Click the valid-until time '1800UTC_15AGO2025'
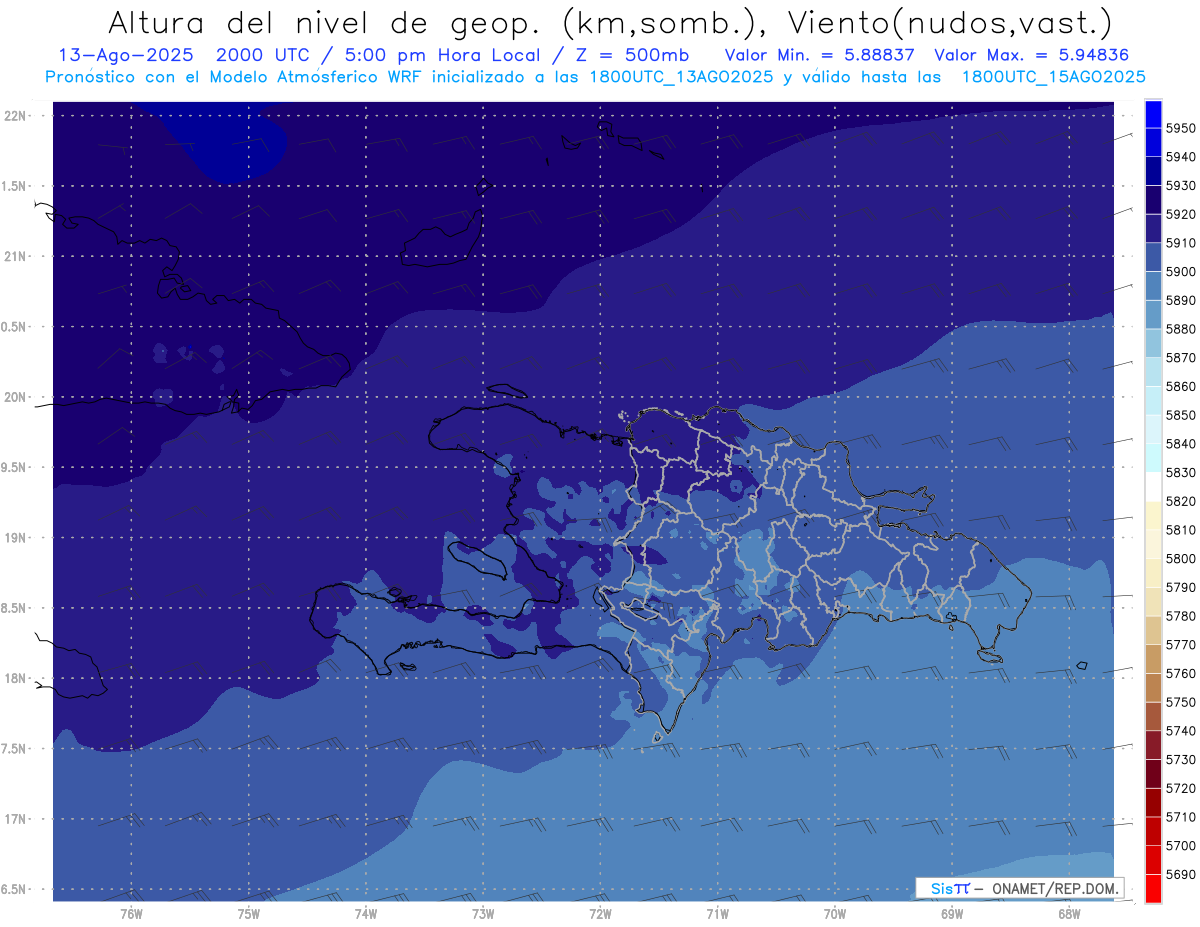This screenshot has height=927, width=1200. point(1053,77)
